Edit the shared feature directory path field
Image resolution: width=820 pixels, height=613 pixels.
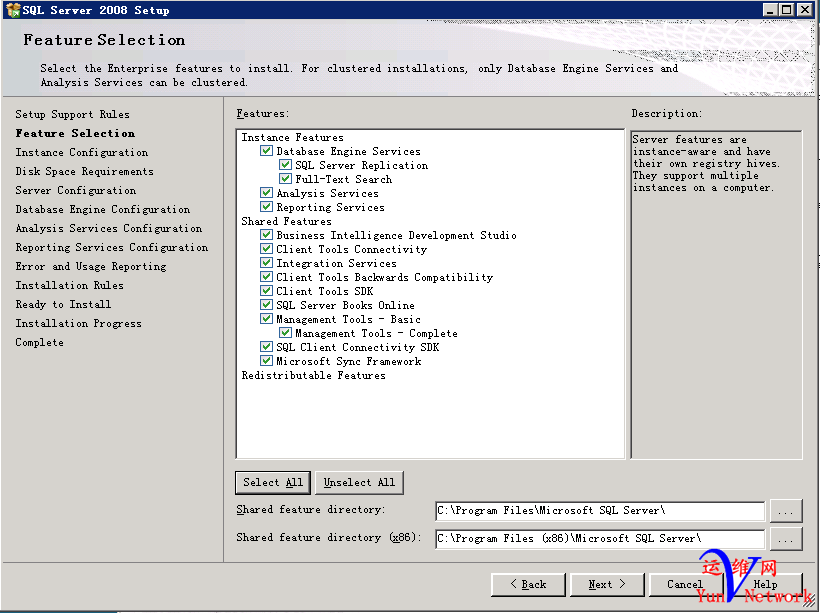[x=600, y=511]
